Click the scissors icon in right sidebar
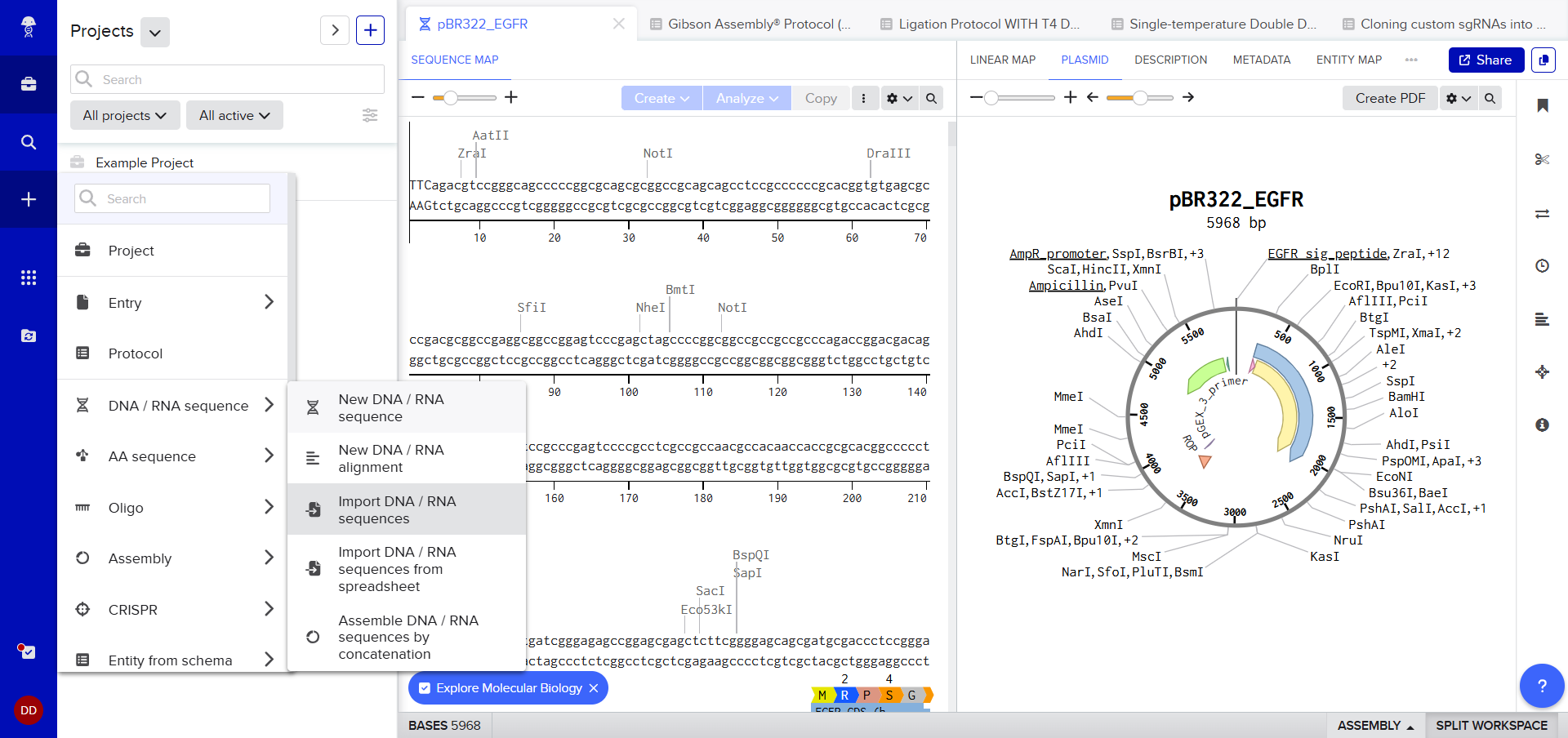Image resolution: width=1568 pixels, height=738 pixels. [x=1542, y=159]
